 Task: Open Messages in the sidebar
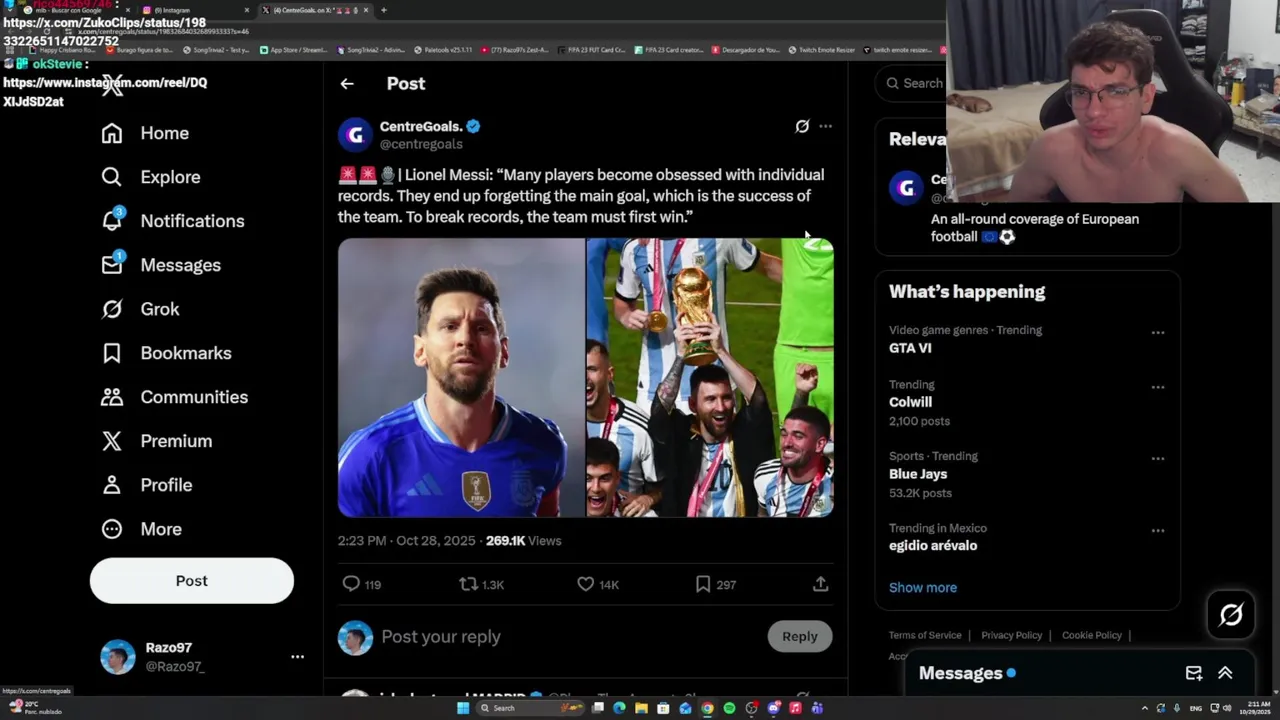[x=161, y=265]
